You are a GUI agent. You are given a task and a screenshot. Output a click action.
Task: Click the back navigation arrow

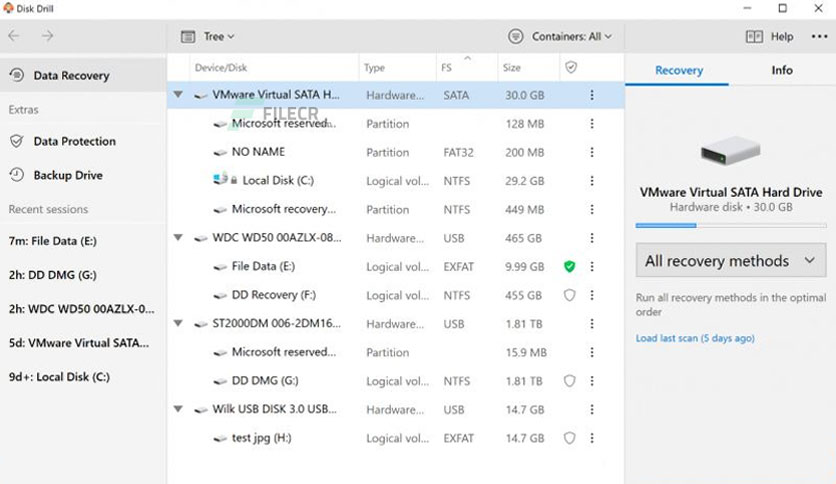(14, 36)
